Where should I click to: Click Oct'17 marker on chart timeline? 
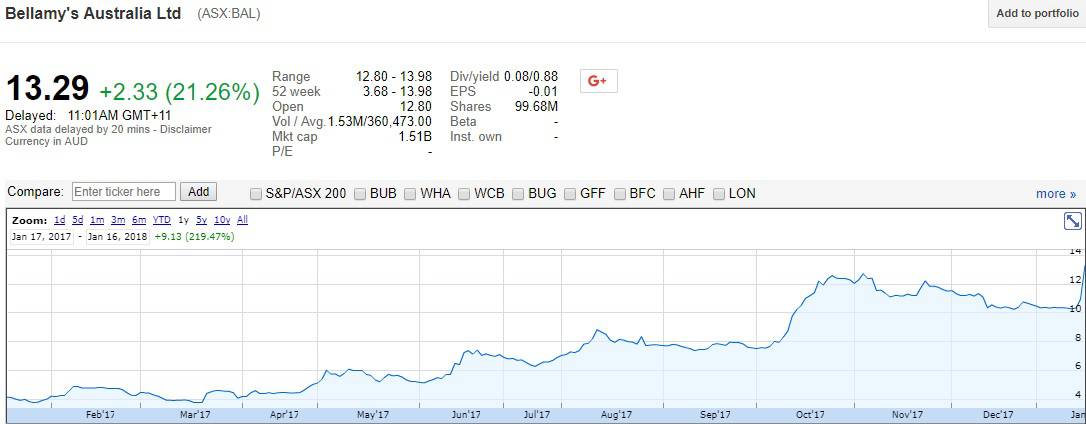(810, 414)
